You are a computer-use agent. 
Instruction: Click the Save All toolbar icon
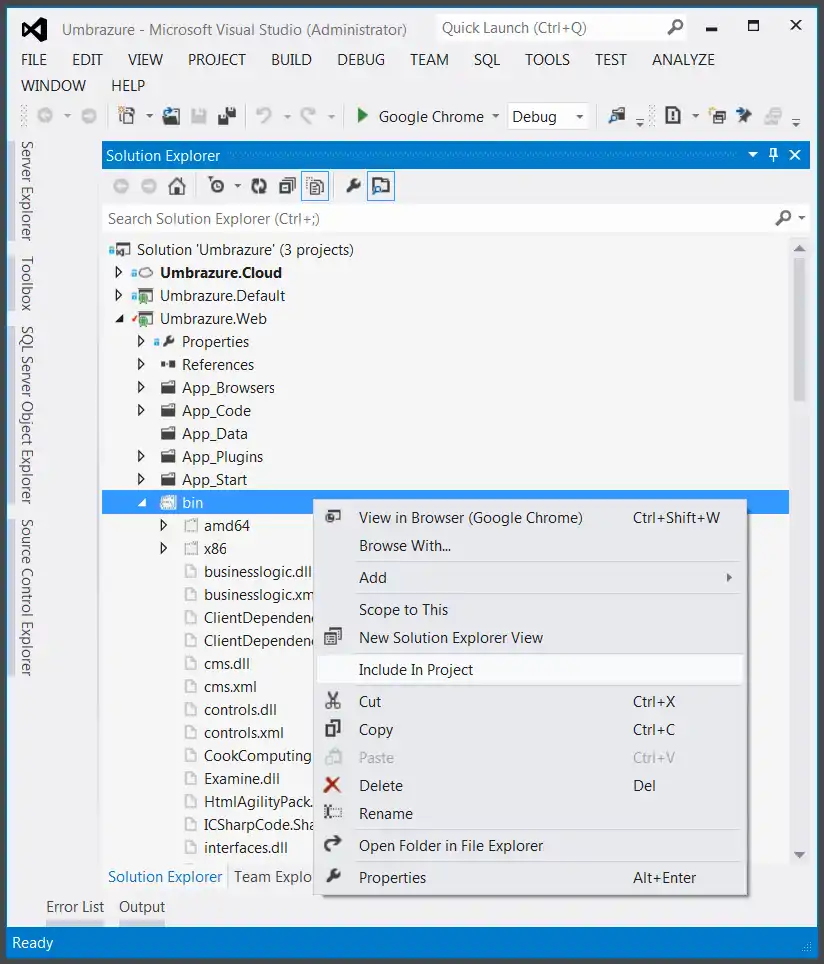pyautogui.click(x=227, y=116)
